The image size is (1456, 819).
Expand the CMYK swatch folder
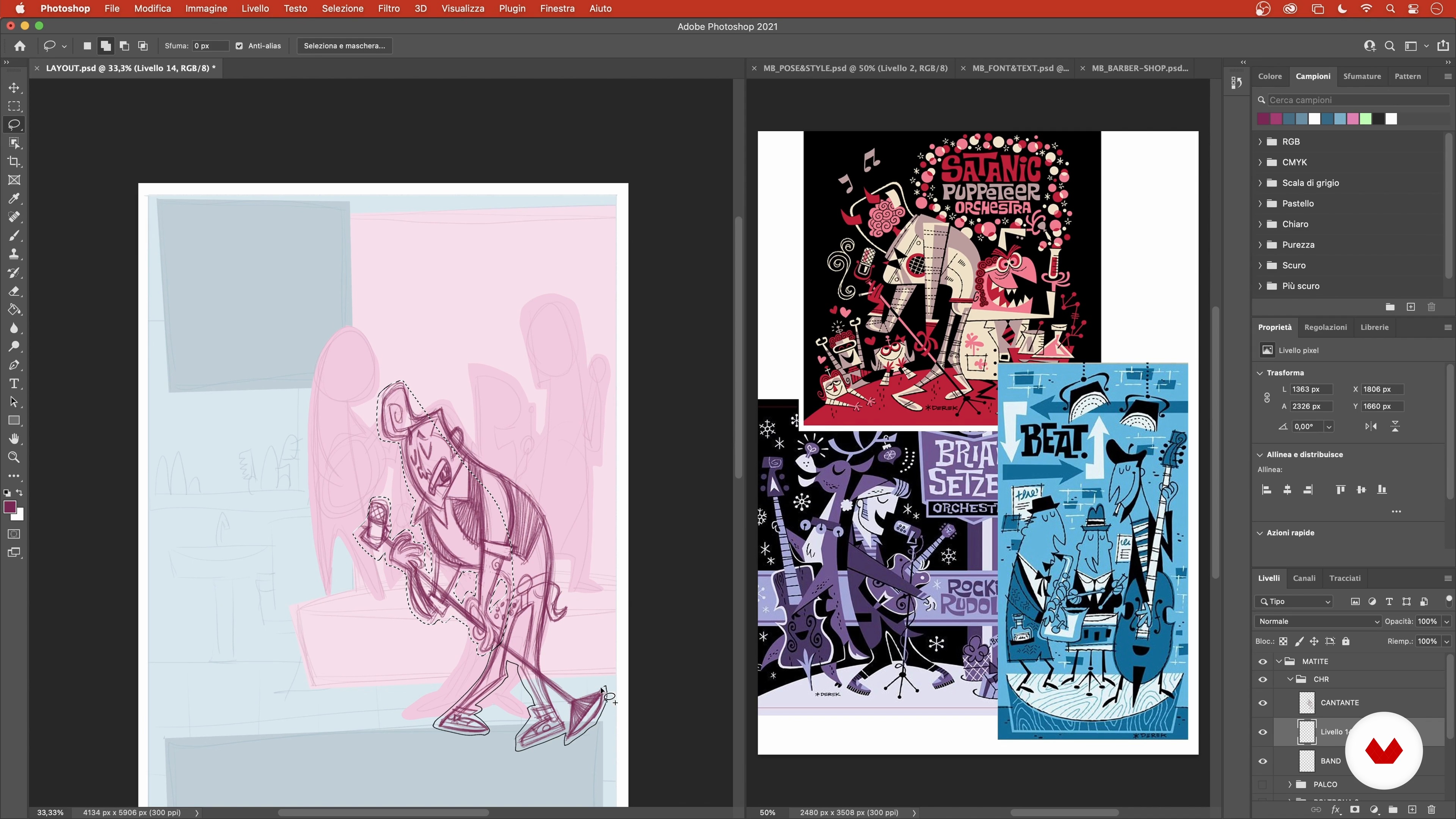(x=1260, y=162)
